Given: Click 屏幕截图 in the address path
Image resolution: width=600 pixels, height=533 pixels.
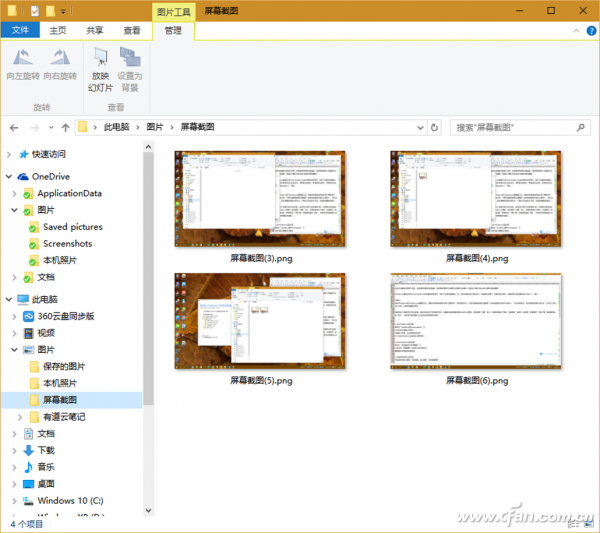Looking at the screenshot, I should (197, 127).
